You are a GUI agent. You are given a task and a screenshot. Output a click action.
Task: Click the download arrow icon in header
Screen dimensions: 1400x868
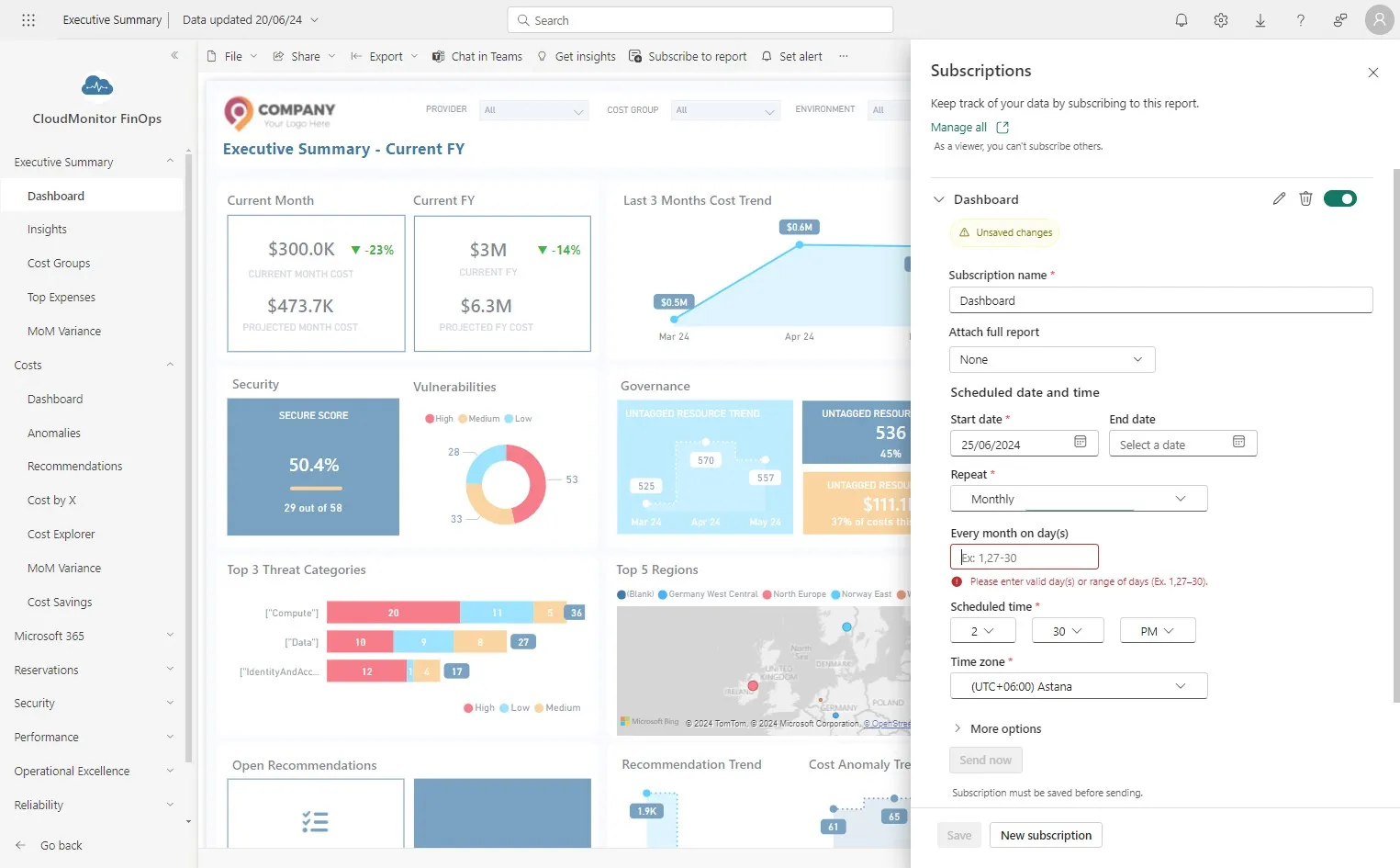pyautogui.click(x=1260, y=20)
